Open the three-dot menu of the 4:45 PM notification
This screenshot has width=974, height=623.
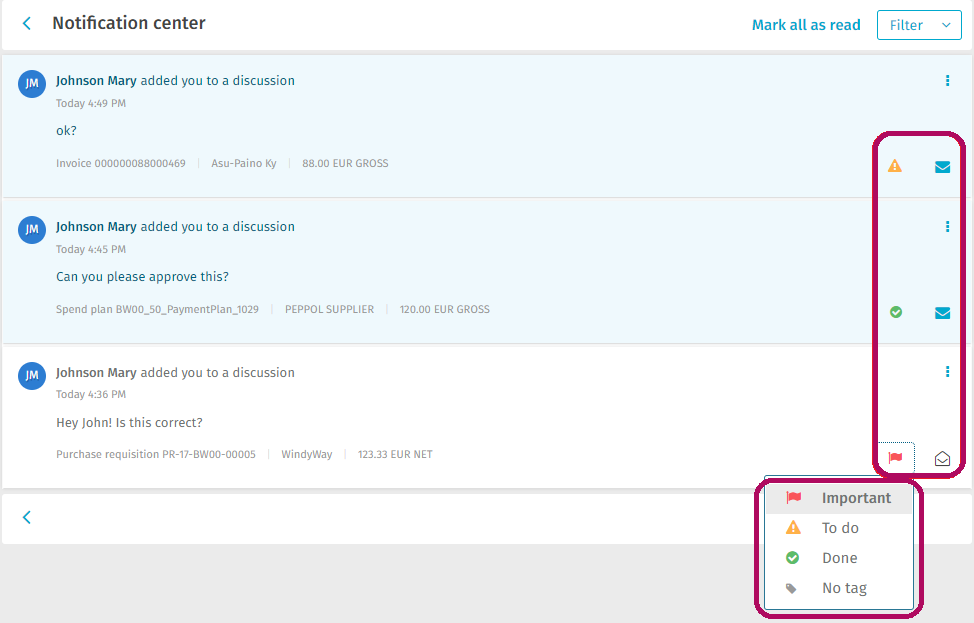[x=947, y=227]
